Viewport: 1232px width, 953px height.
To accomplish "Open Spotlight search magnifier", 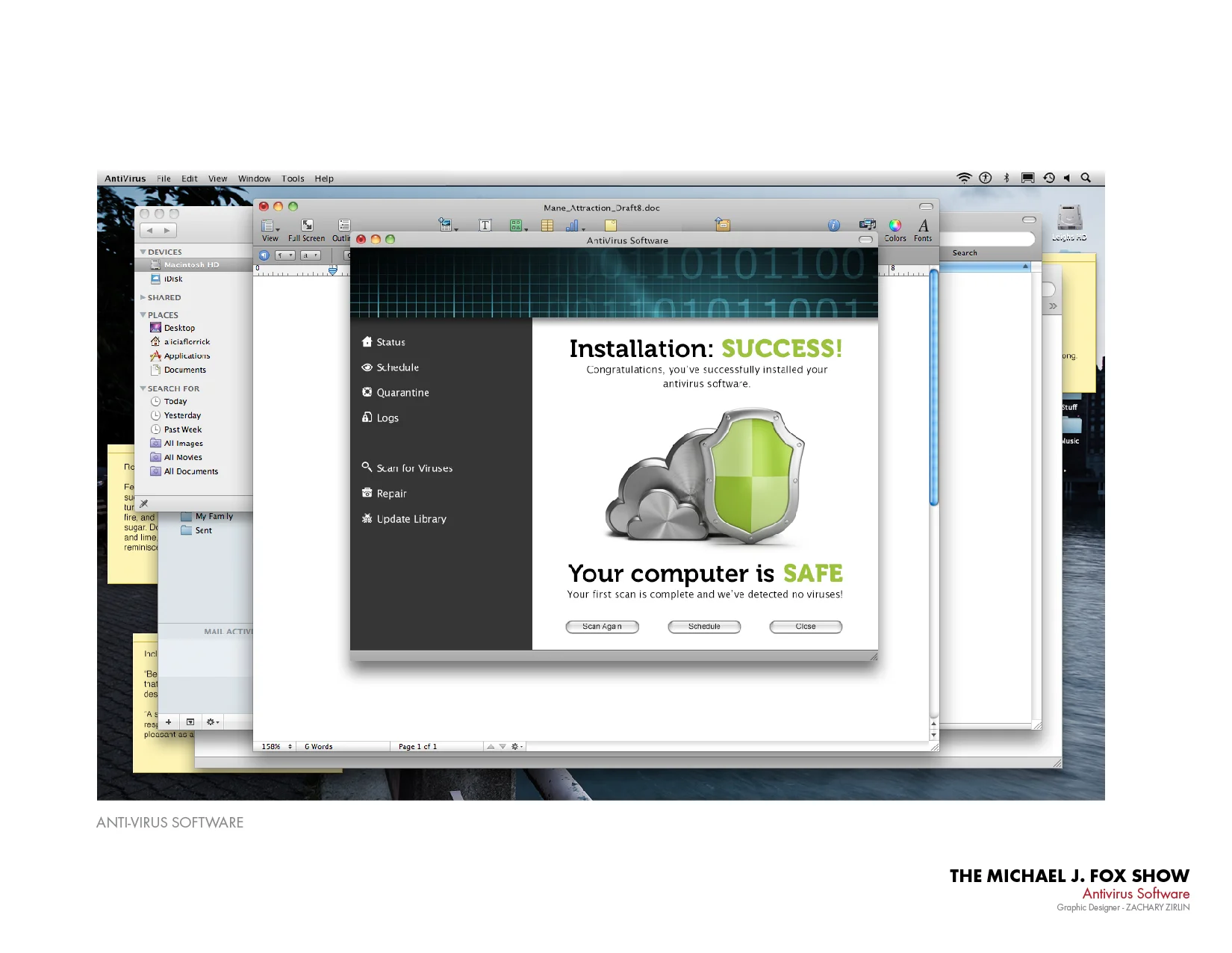I will click(1086, 178).
